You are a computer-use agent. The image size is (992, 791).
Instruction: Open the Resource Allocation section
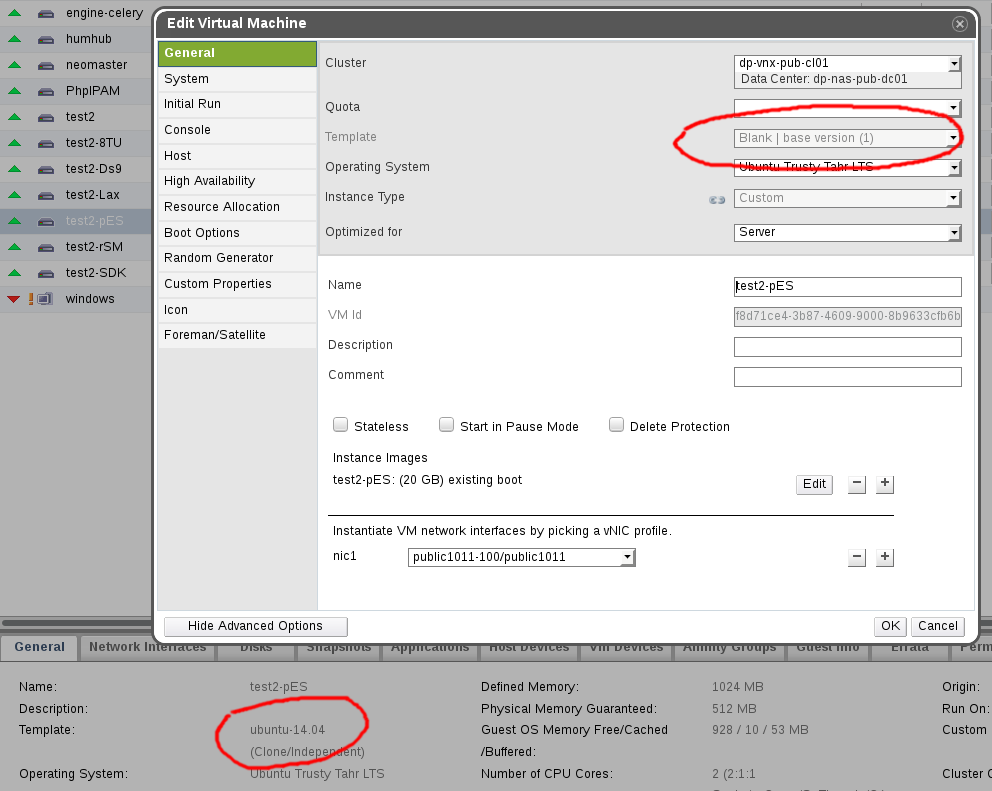[222, 207]
